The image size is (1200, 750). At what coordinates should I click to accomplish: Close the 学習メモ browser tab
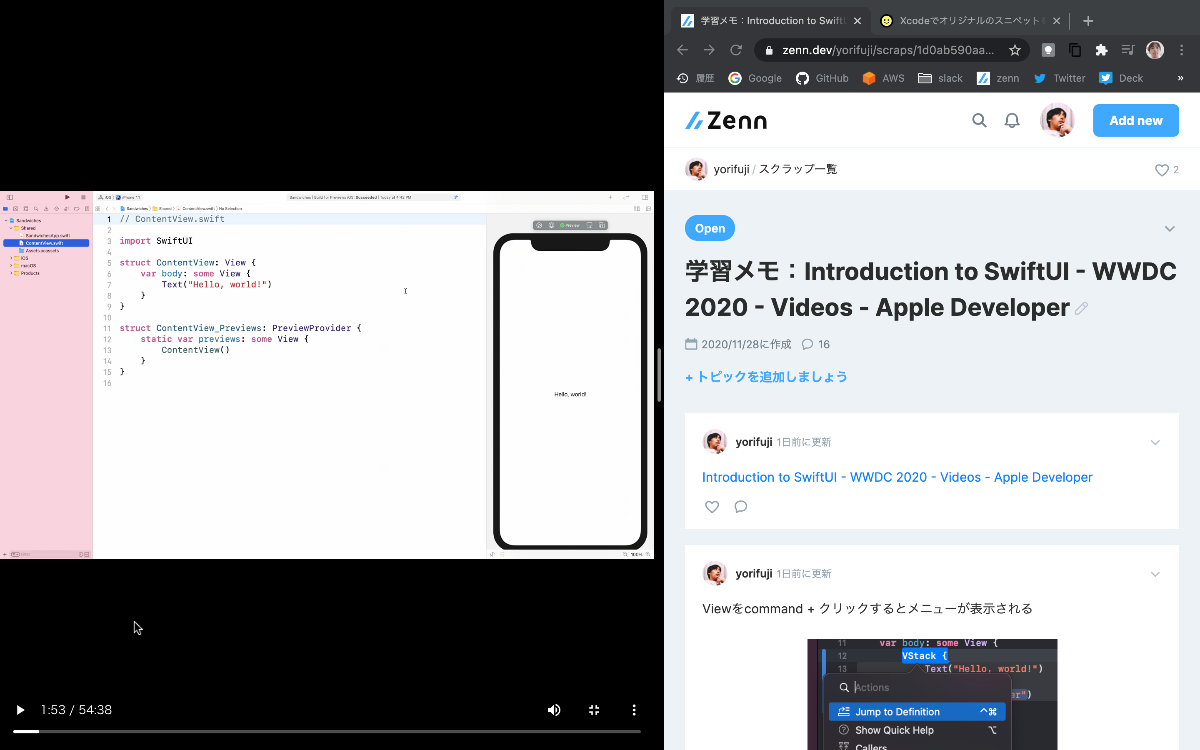click(857, 21)
